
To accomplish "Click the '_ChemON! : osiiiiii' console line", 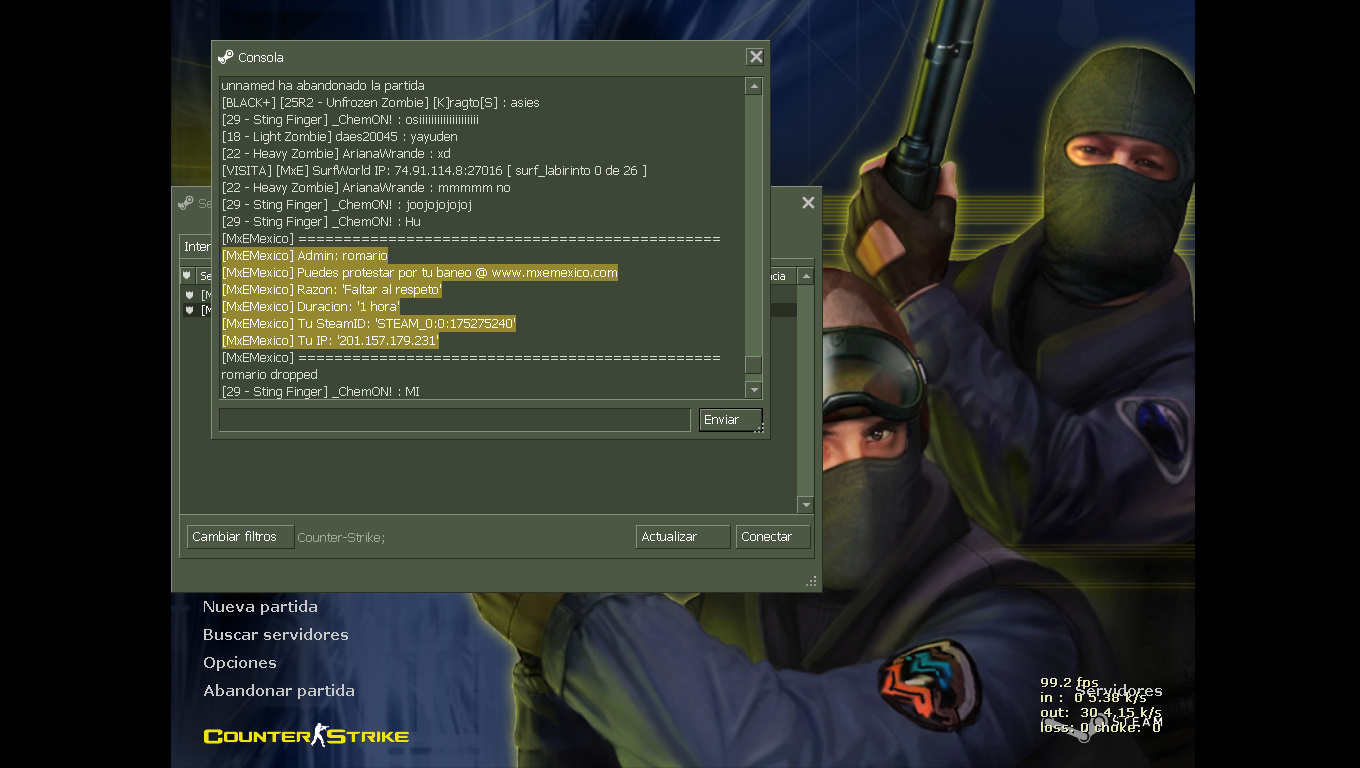I will pyautogui.click(x=350, y=120).
